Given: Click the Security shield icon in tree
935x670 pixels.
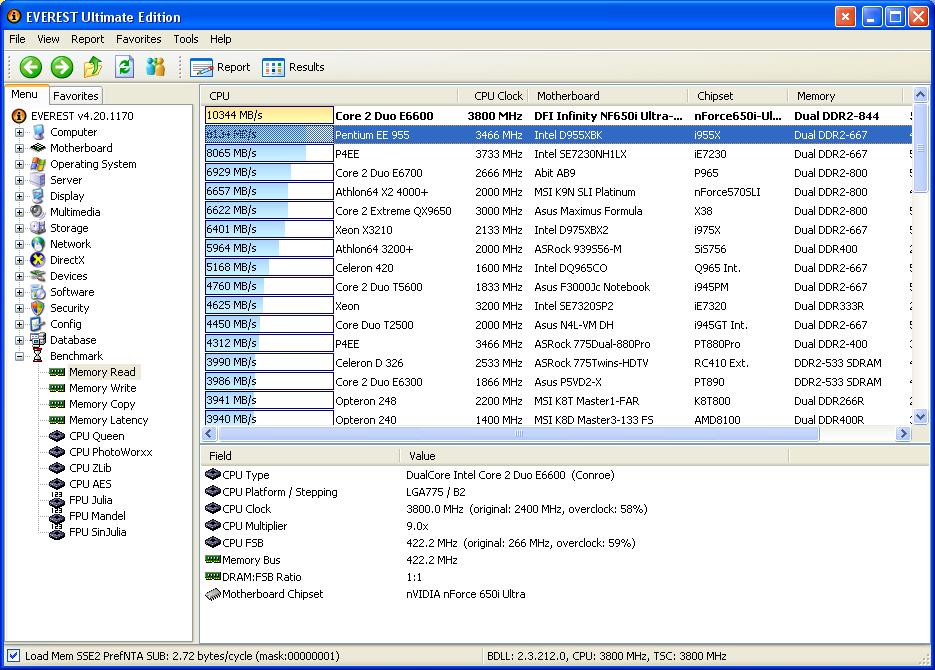Looking at the screenshot, I should (x=38, y=308).
